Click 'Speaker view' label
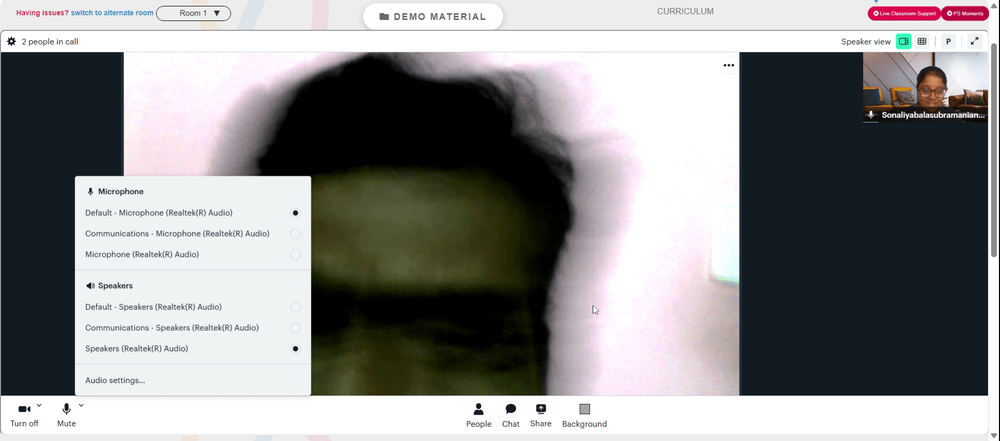This screenshot has height=441, width=1000. (x=865, y=41)
